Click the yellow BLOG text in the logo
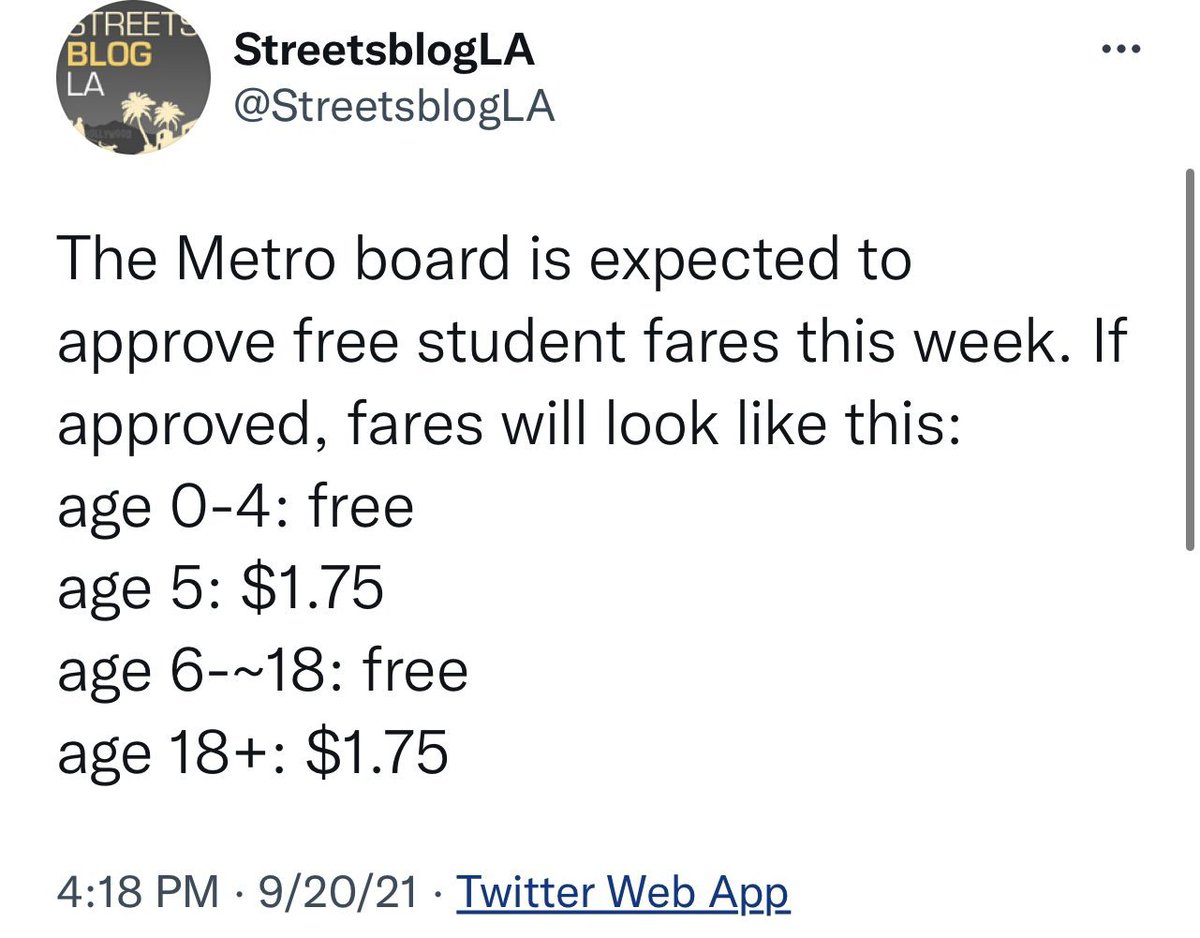Screen dimensions: 1200x938 tap(110, 55)
